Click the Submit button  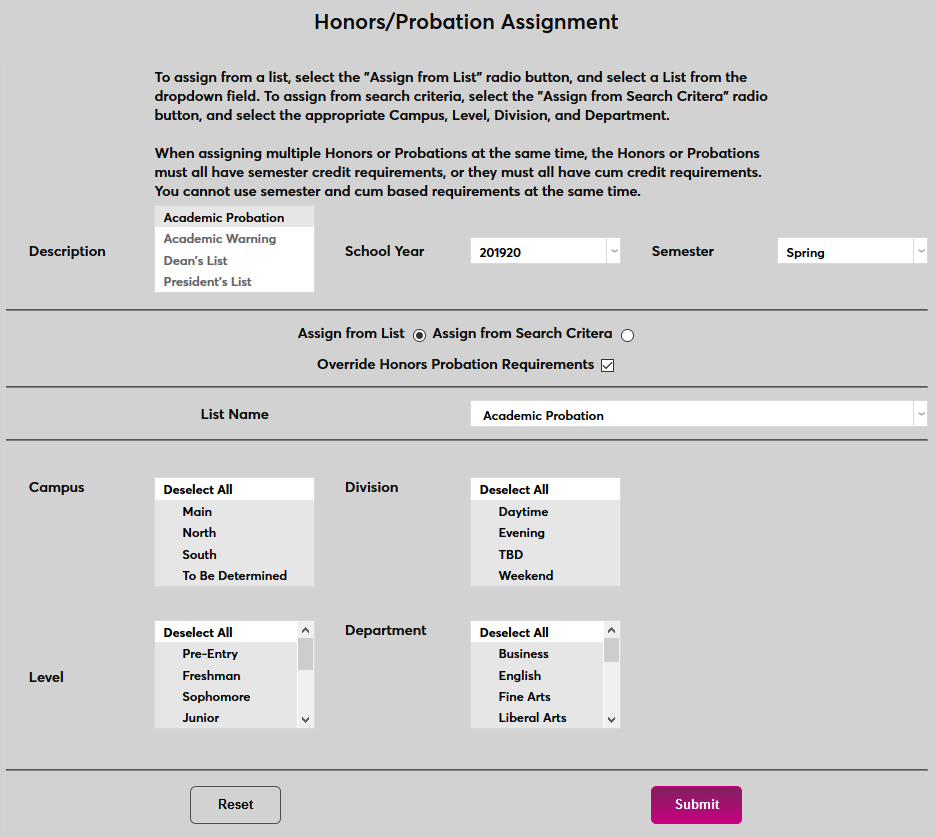[x=696, y=804]
